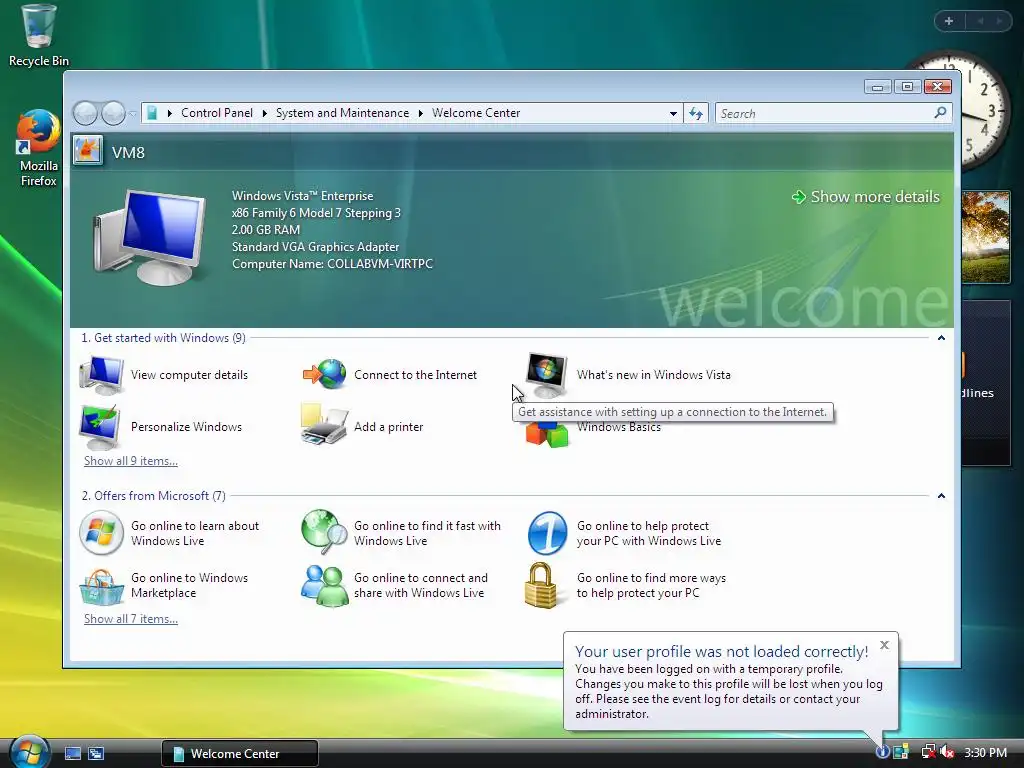Click the muted volume tray icon

[947, 752]
